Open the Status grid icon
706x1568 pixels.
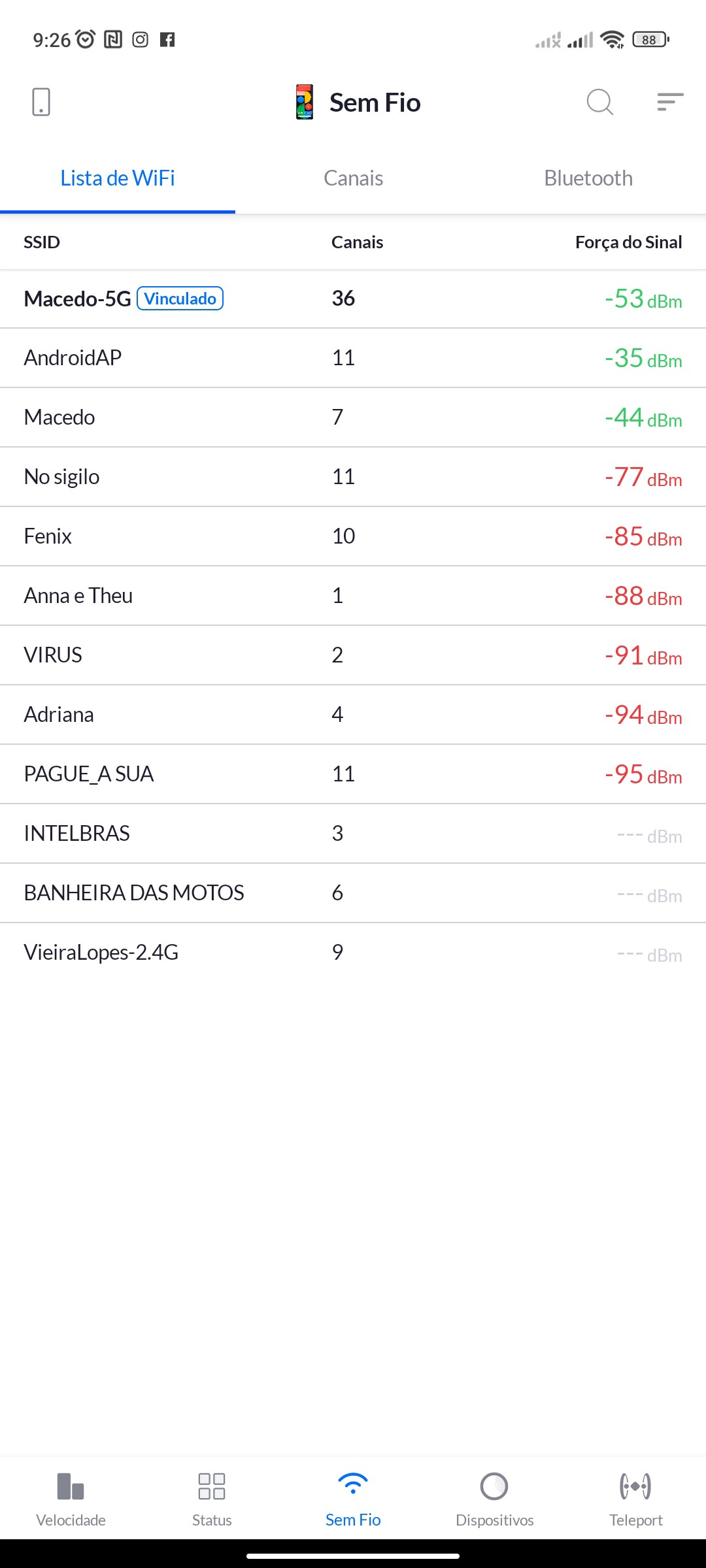click(212, 1487)
